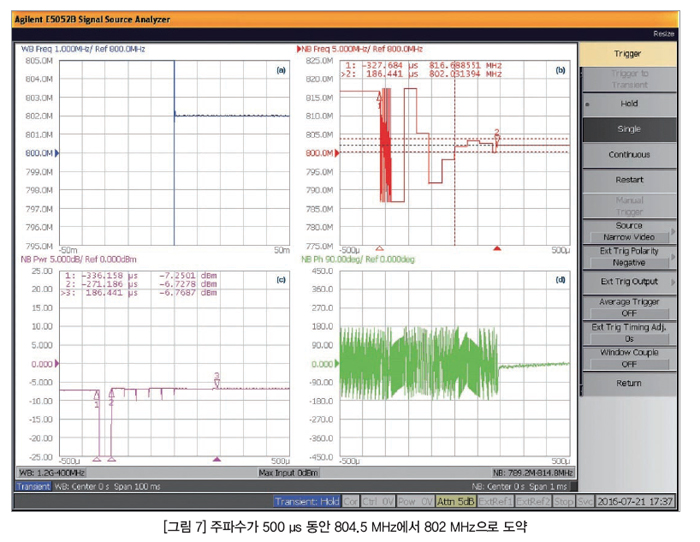The height and width of the screenshot is (542, 700).
Task: Click marker readout 816.688551 MHz in NB Freq
Action: (x=465, y=66)
